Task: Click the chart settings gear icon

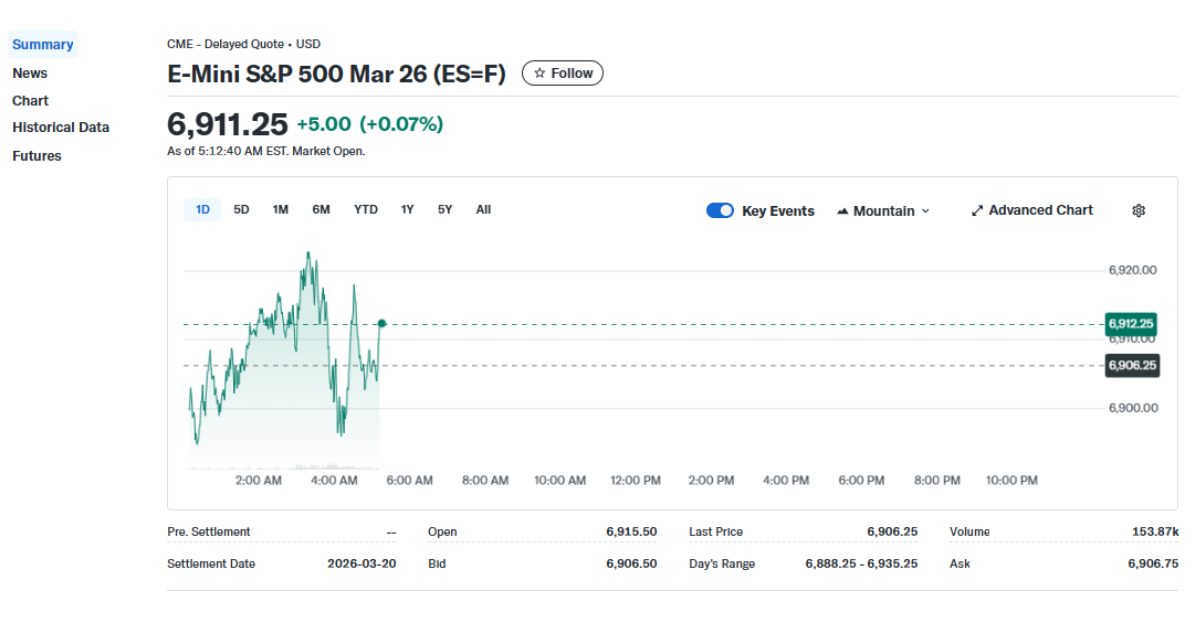Action: coord(1138,210)
